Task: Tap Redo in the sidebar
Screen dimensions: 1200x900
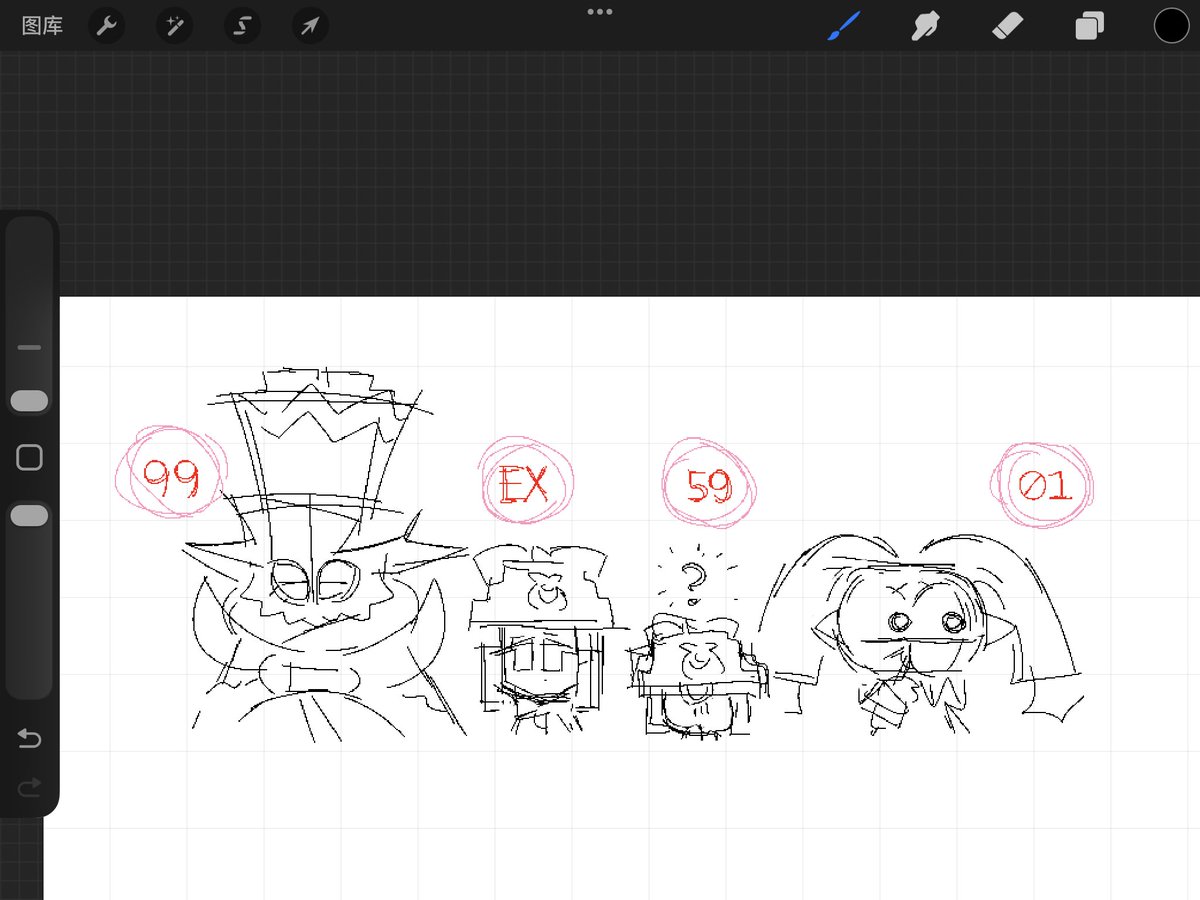Action: click(29, 787)
